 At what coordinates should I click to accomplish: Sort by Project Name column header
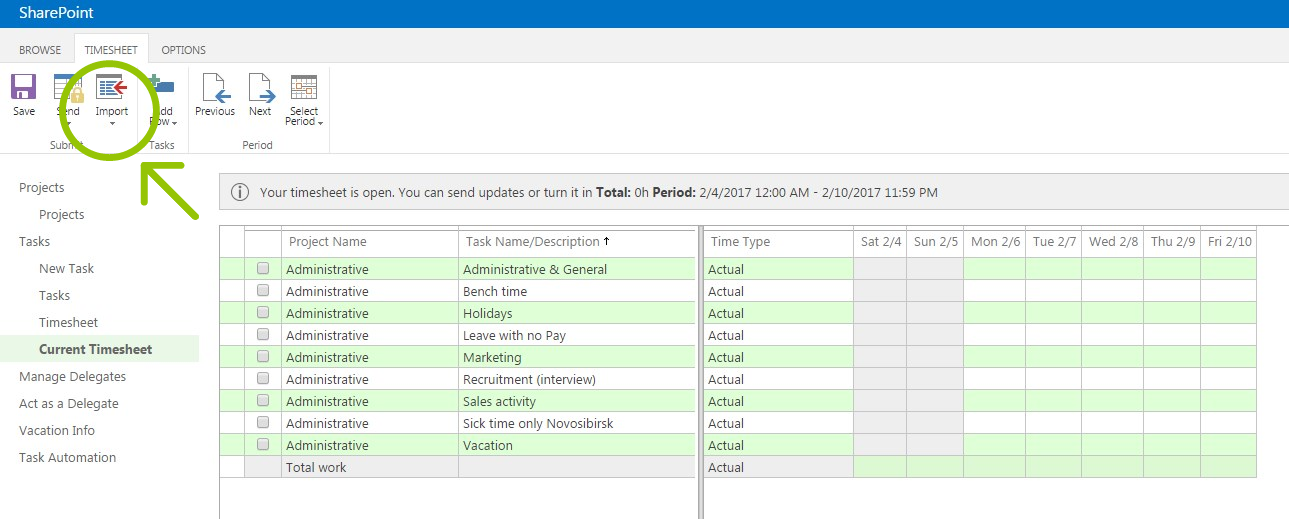[369, 242]
